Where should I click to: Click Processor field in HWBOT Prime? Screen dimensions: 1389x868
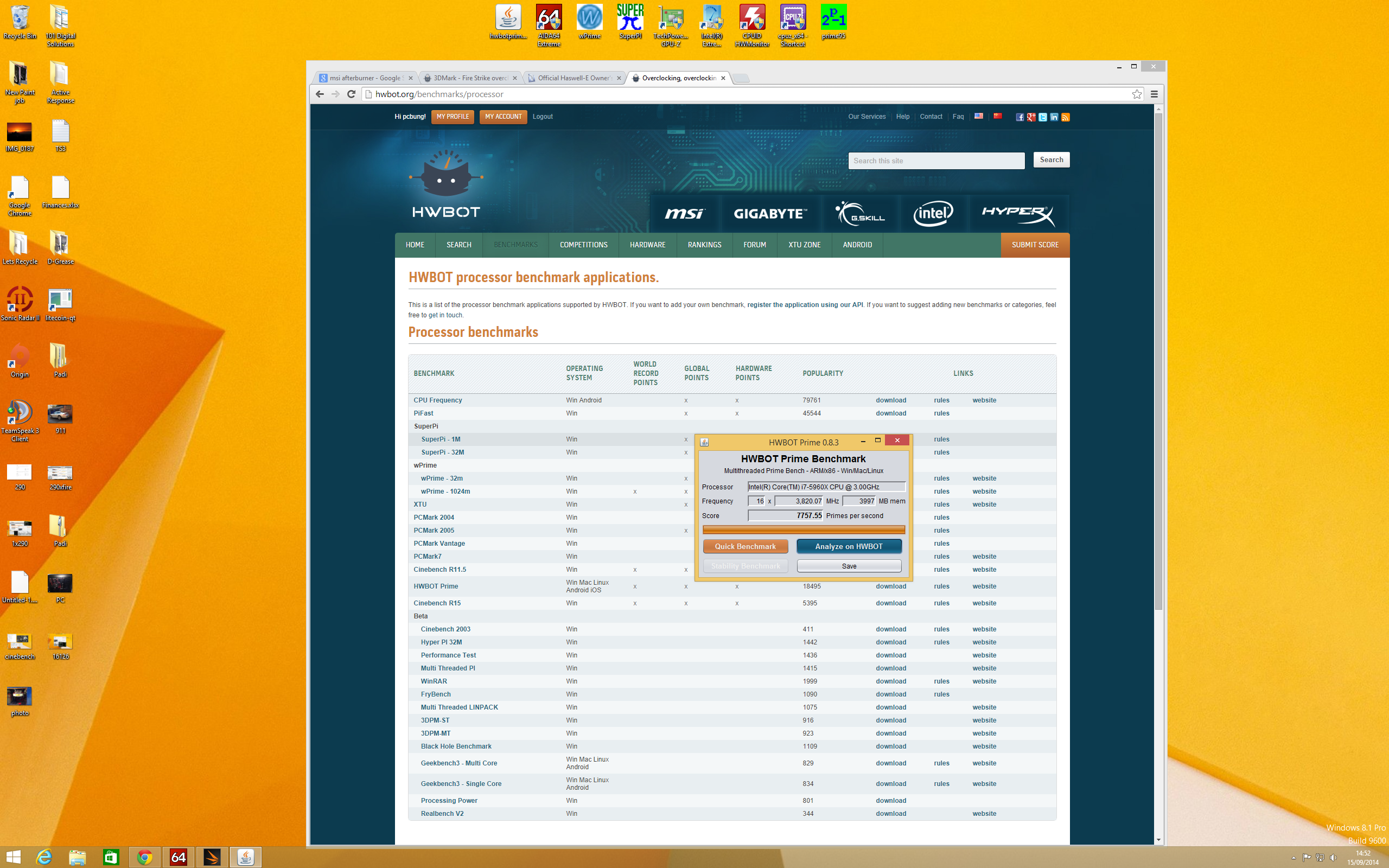pos(826,487)
